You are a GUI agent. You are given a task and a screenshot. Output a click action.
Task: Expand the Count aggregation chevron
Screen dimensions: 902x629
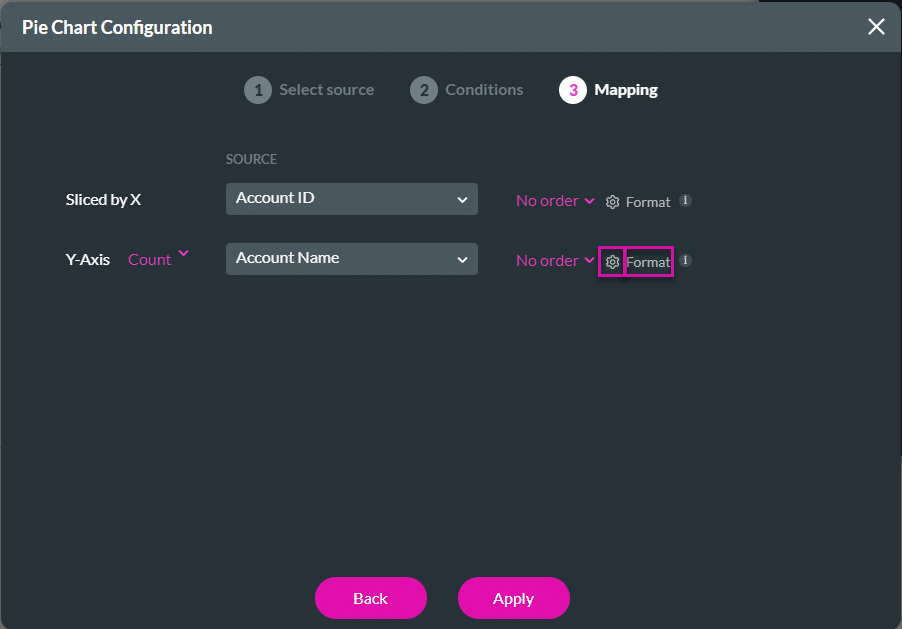pyautogui.click(x=182, y=253)
